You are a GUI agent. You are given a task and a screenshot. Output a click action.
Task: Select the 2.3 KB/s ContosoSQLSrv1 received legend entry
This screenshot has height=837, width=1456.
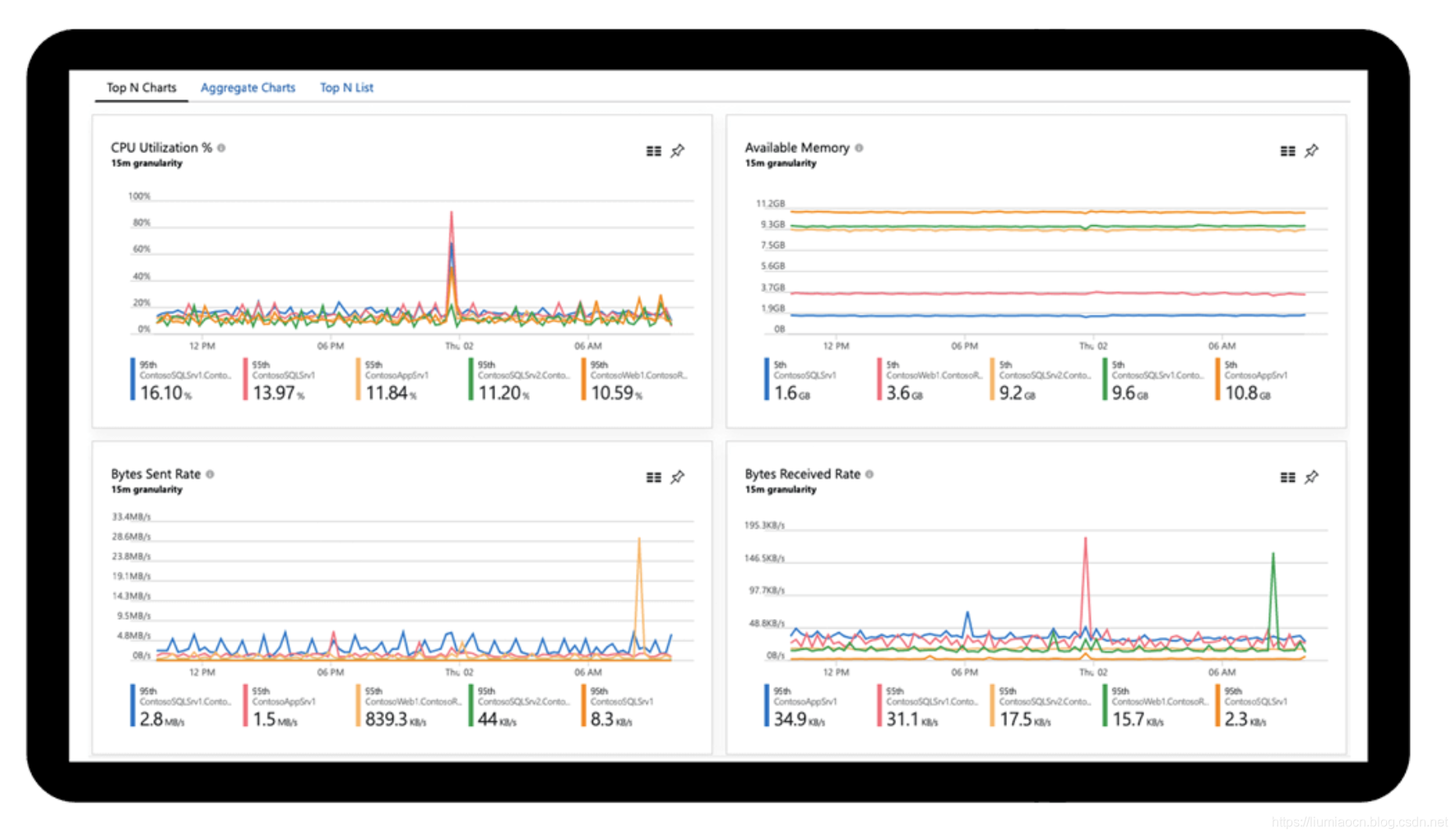coord(1253,707)
